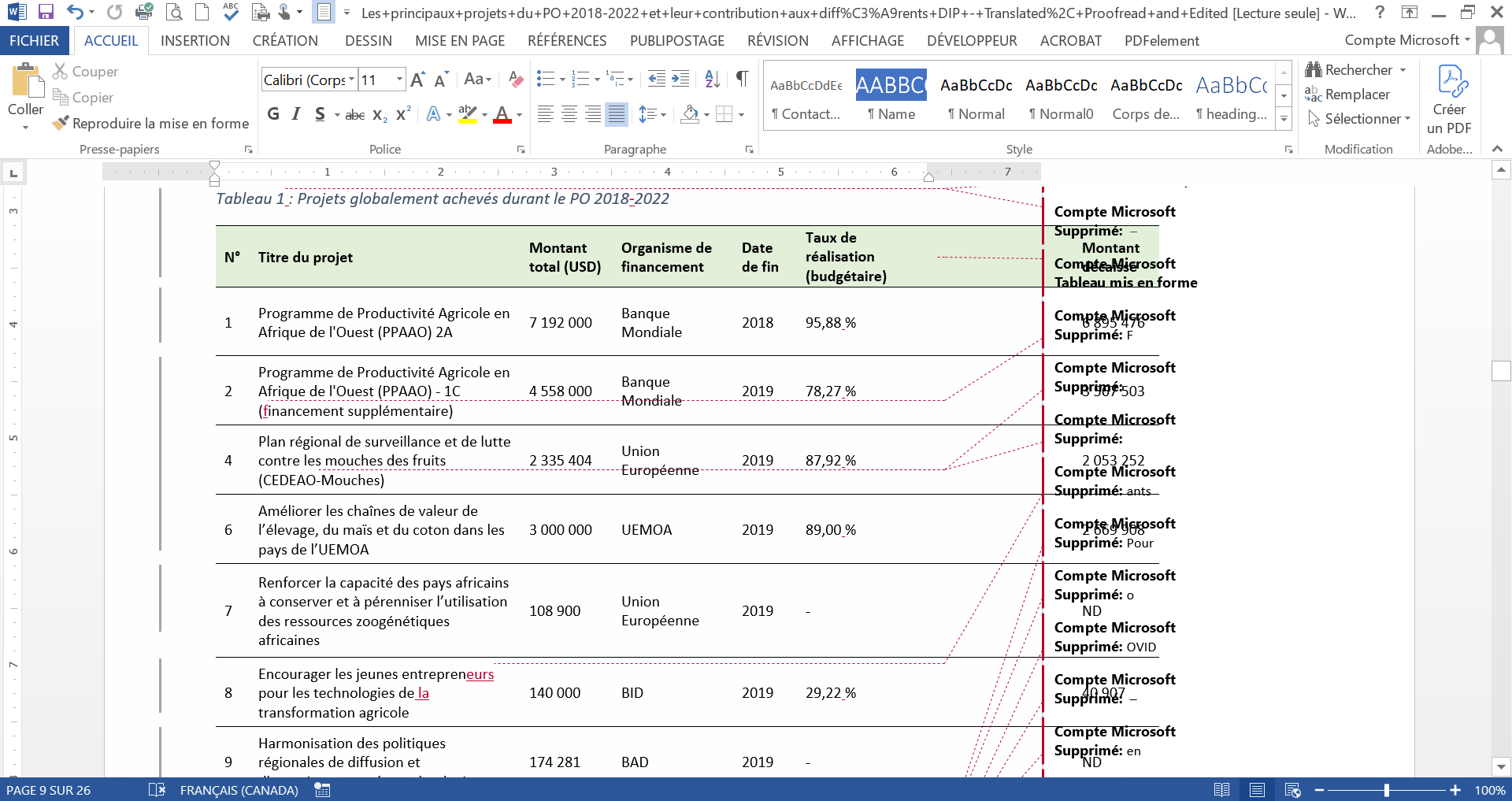Viewport: 1512px width, 801px height.
Task: Decrease font size with shrink font icon
Action: [441, 80]
